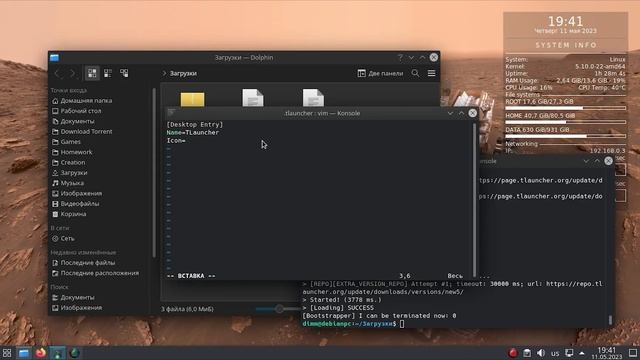
Task: Expand breadcrumb arrow before Загрузки
Action: pos(164,73)
